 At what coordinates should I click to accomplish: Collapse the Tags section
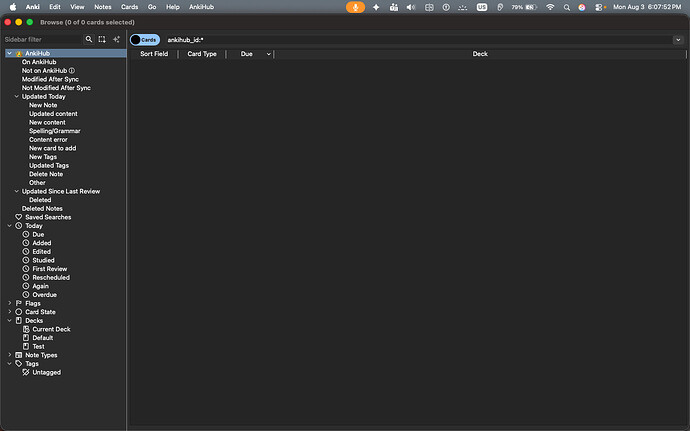click(9, 363)
